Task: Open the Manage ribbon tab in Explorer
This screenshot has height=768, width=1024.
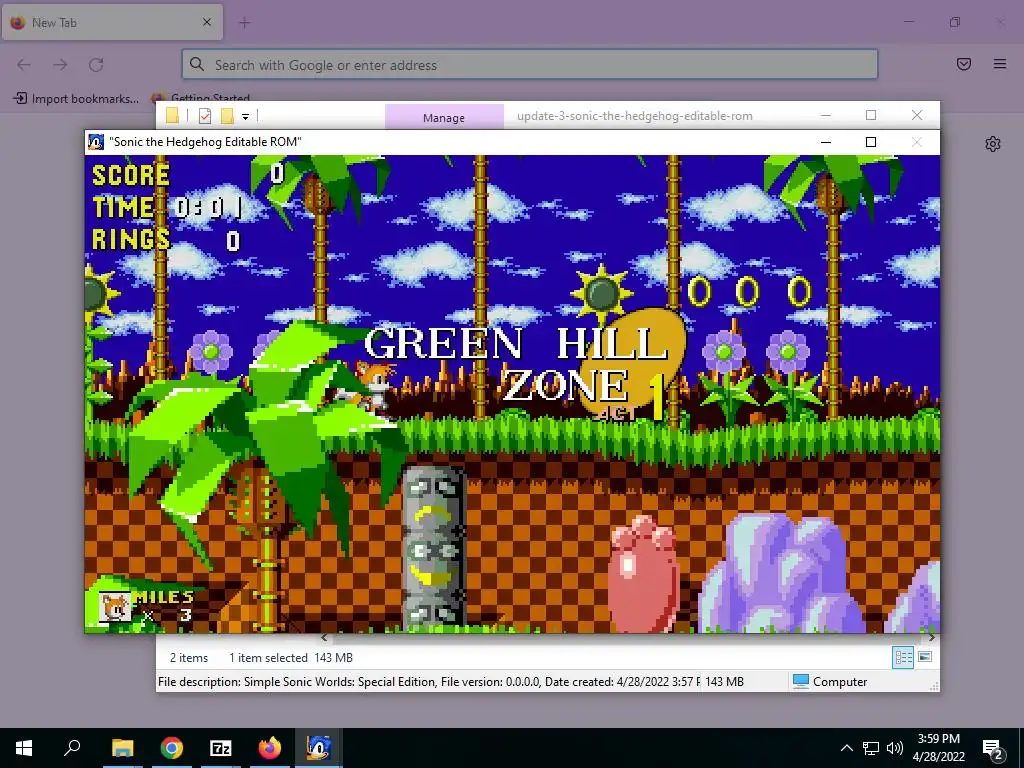Action: pos(444,118)
